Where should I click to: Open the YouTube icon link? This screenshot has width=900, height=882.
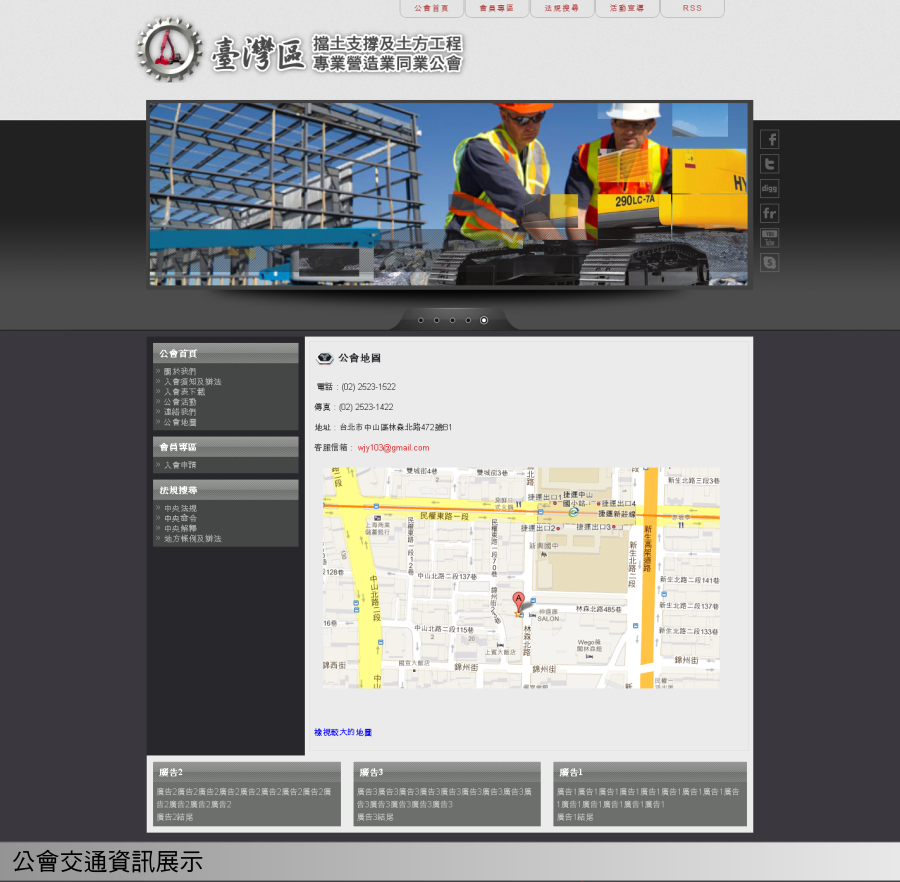click(769, 238)
